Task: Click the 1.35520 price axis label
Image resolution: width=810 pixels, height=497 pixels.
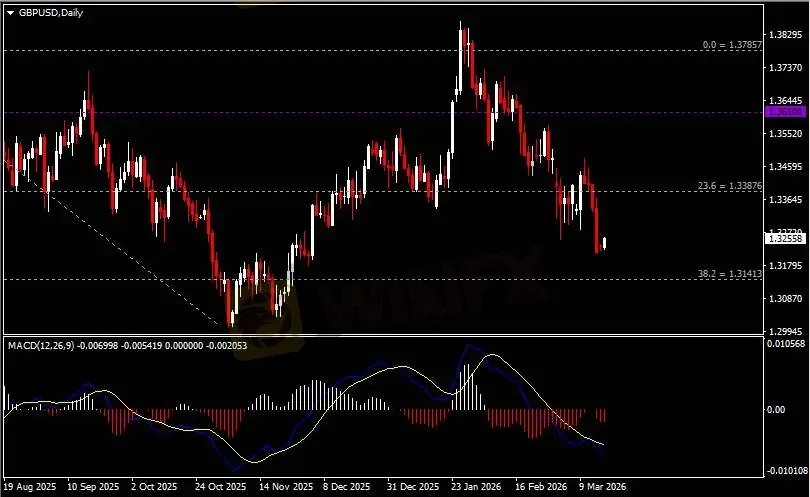Action: [786, 133]
